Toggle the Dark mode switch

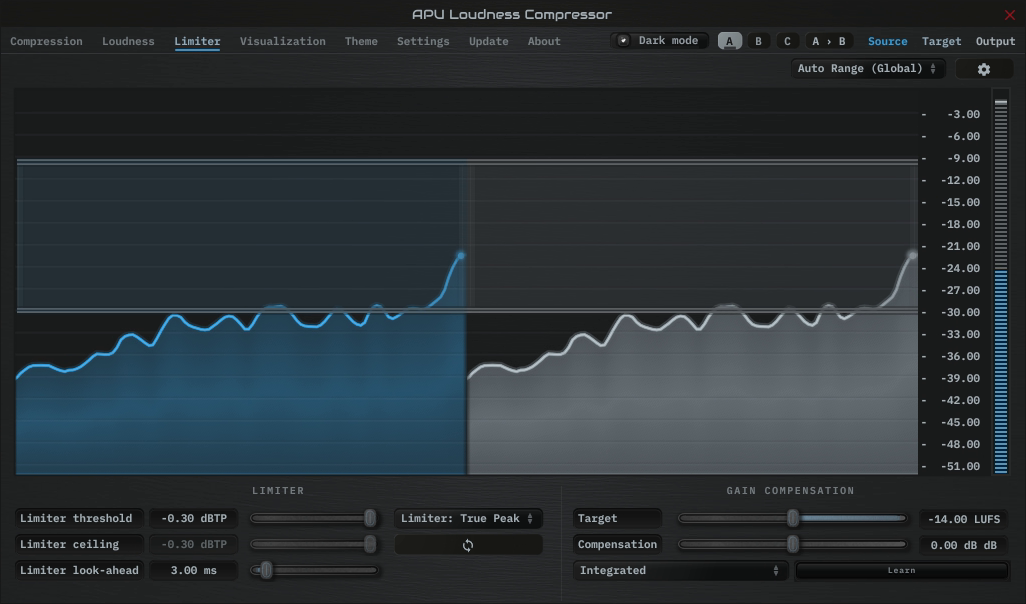pos(660,41)
